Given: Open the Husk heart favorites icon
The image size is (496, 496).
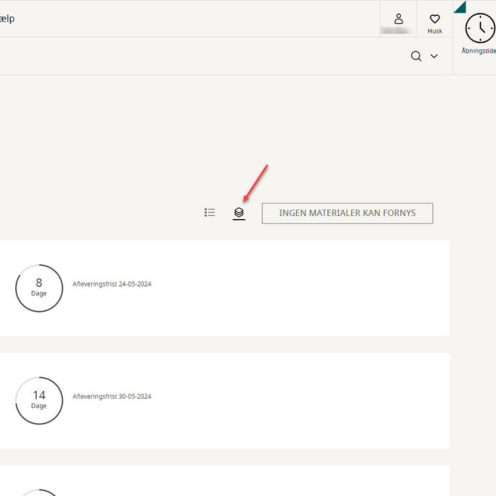Looking at the screenshot, I should click(435, 19).
